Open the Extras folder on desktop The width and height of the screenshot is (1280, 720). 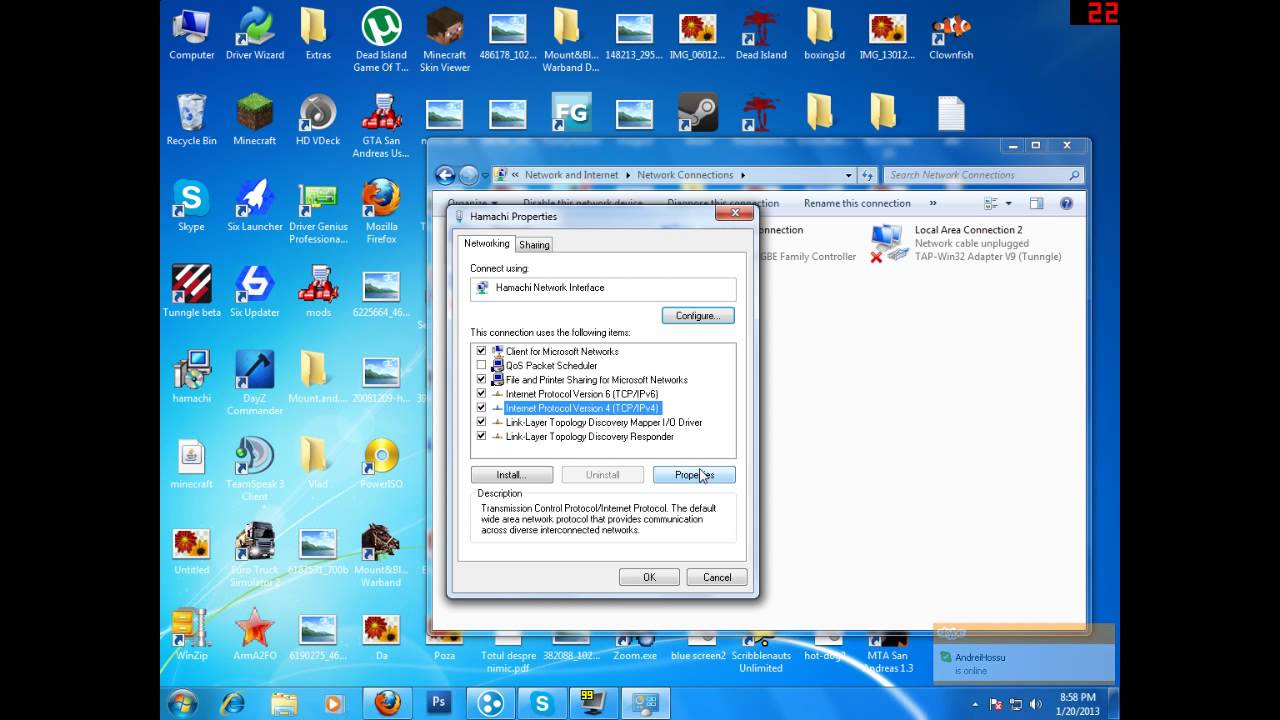pyautogui.click(x=318, y=35)
